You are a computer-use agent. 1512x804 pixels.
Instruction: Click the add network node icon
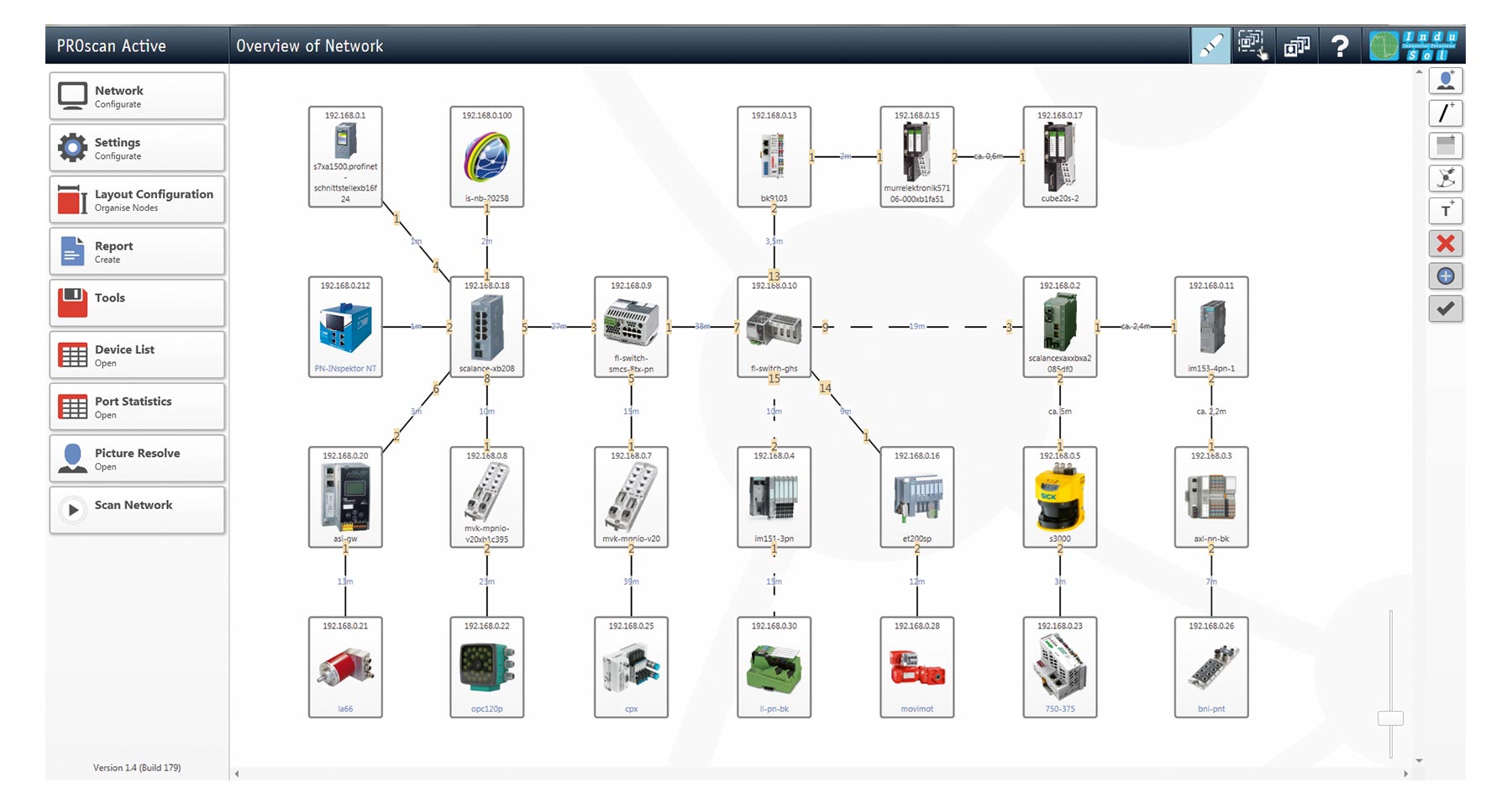[1445, 178]
